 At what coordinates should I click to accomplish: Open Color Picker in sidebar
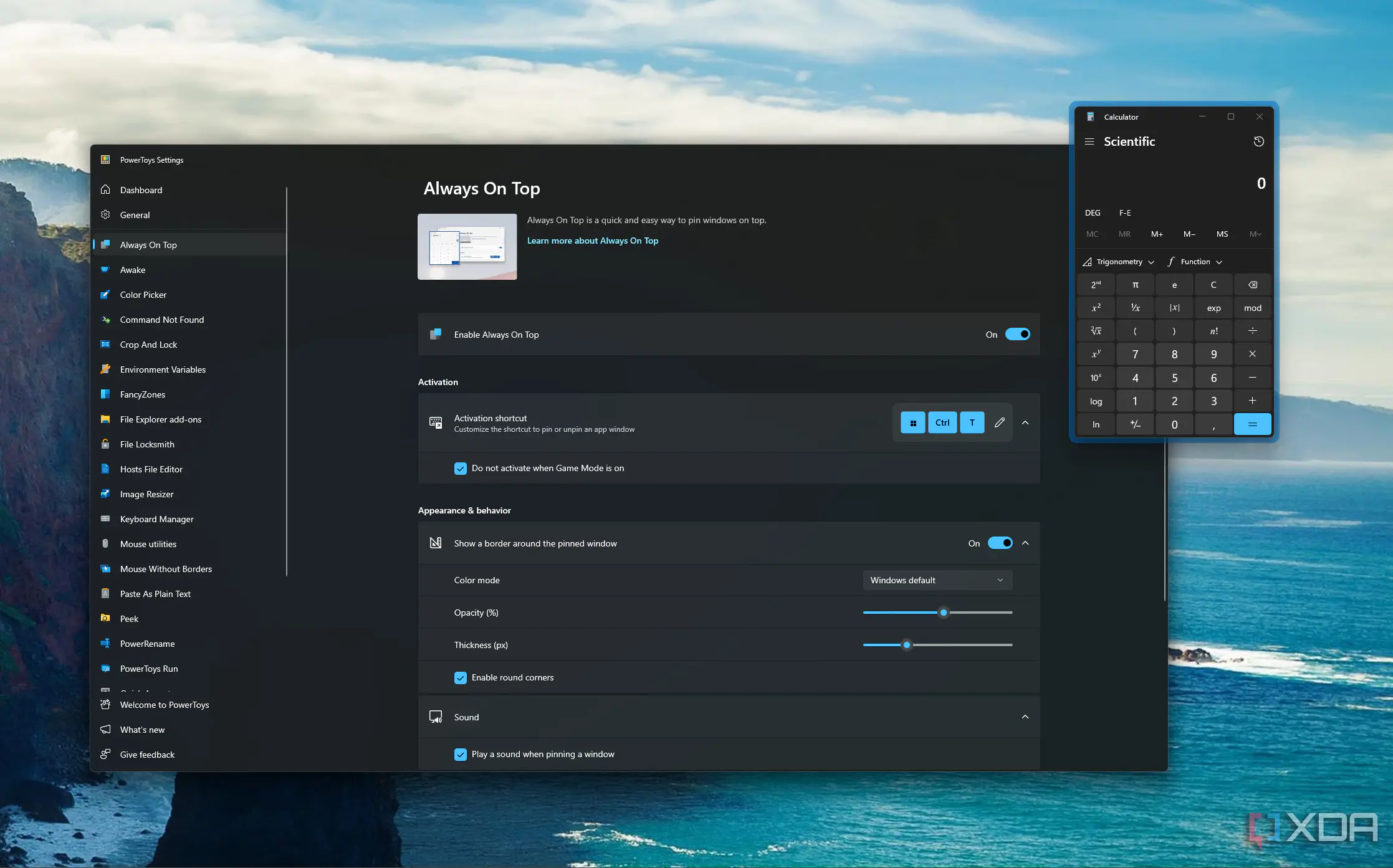[190, 295]
